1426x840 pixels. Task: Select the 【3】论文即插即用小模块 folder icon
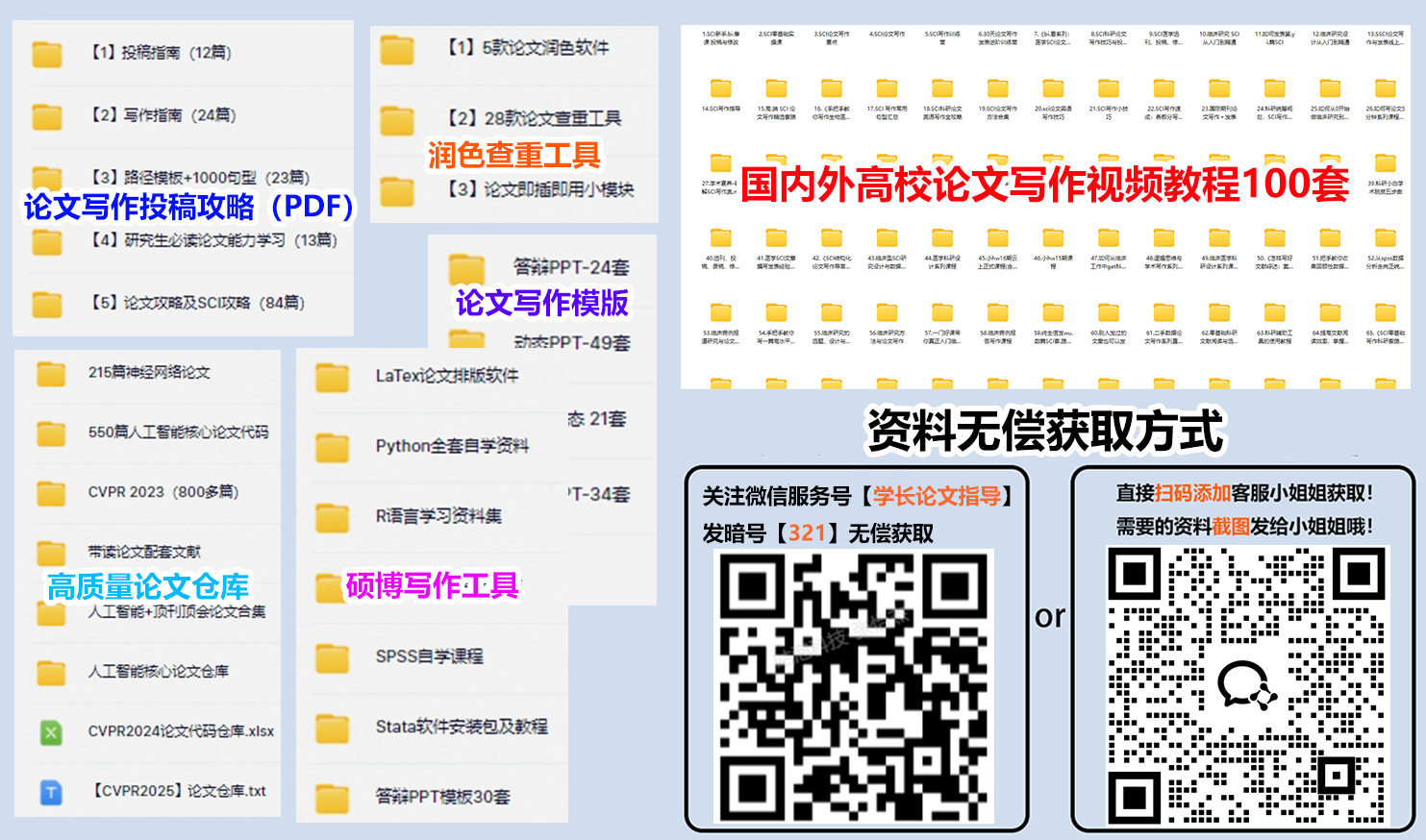point(397,191)
